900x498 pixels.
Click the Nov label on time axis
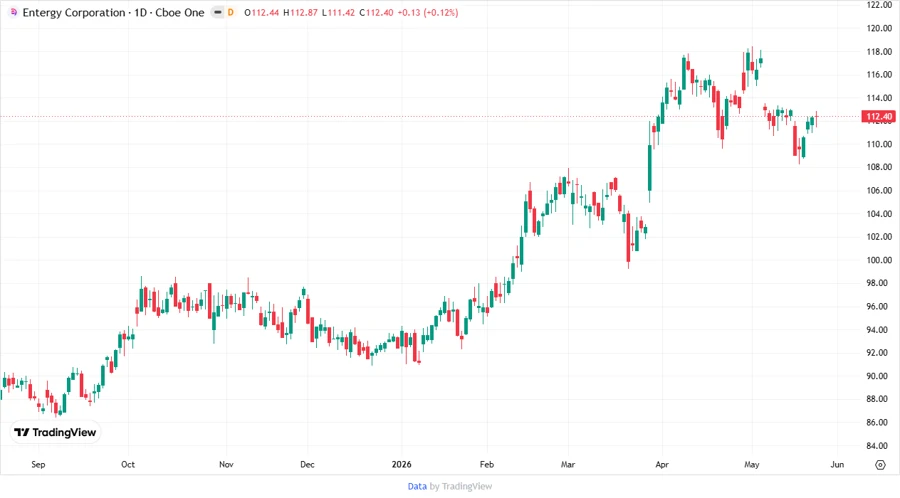(226, 465)
